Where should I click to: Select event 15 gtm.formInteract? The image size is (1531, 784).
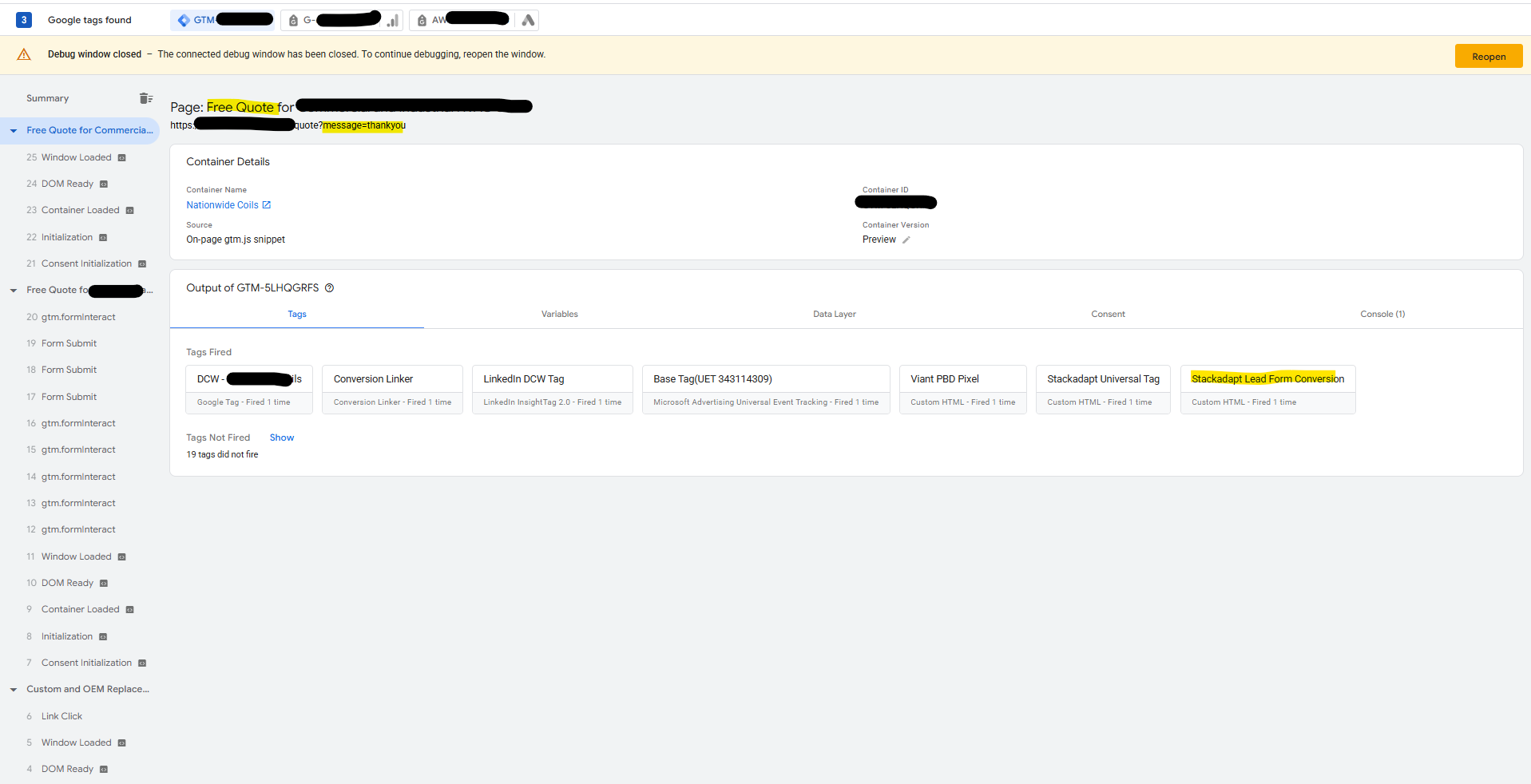pos(78,449)
